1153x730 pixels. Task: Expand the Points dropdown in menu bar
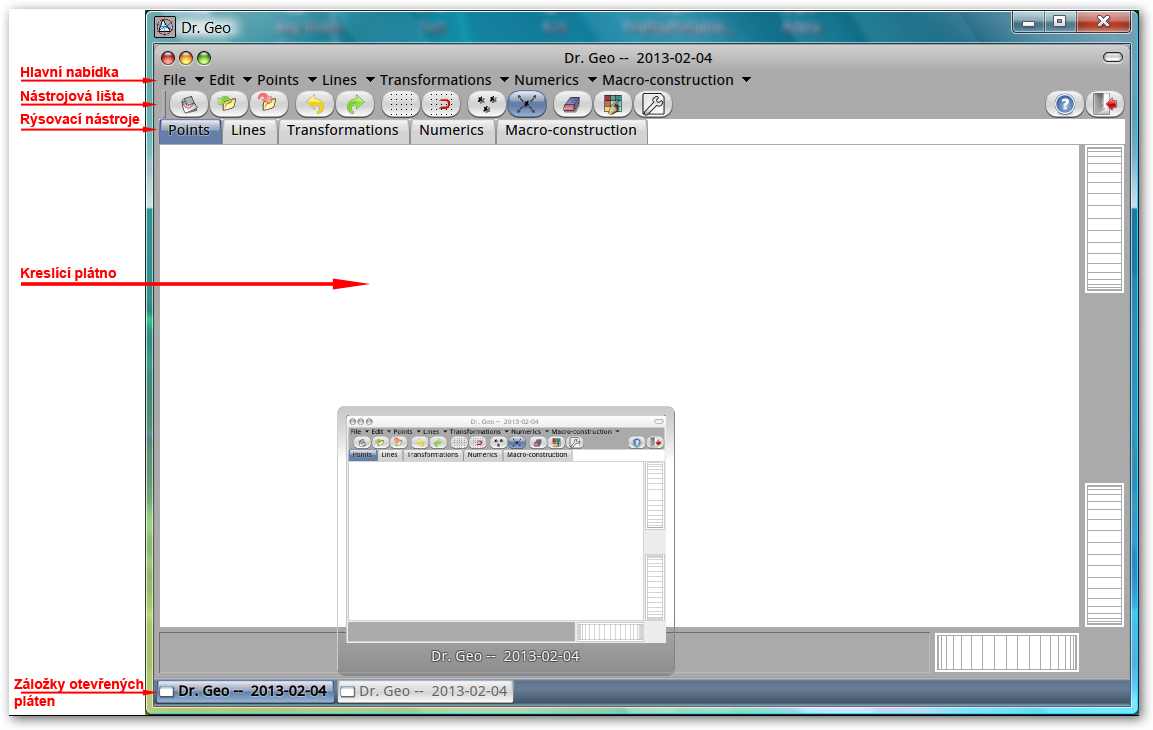[313, 80]
